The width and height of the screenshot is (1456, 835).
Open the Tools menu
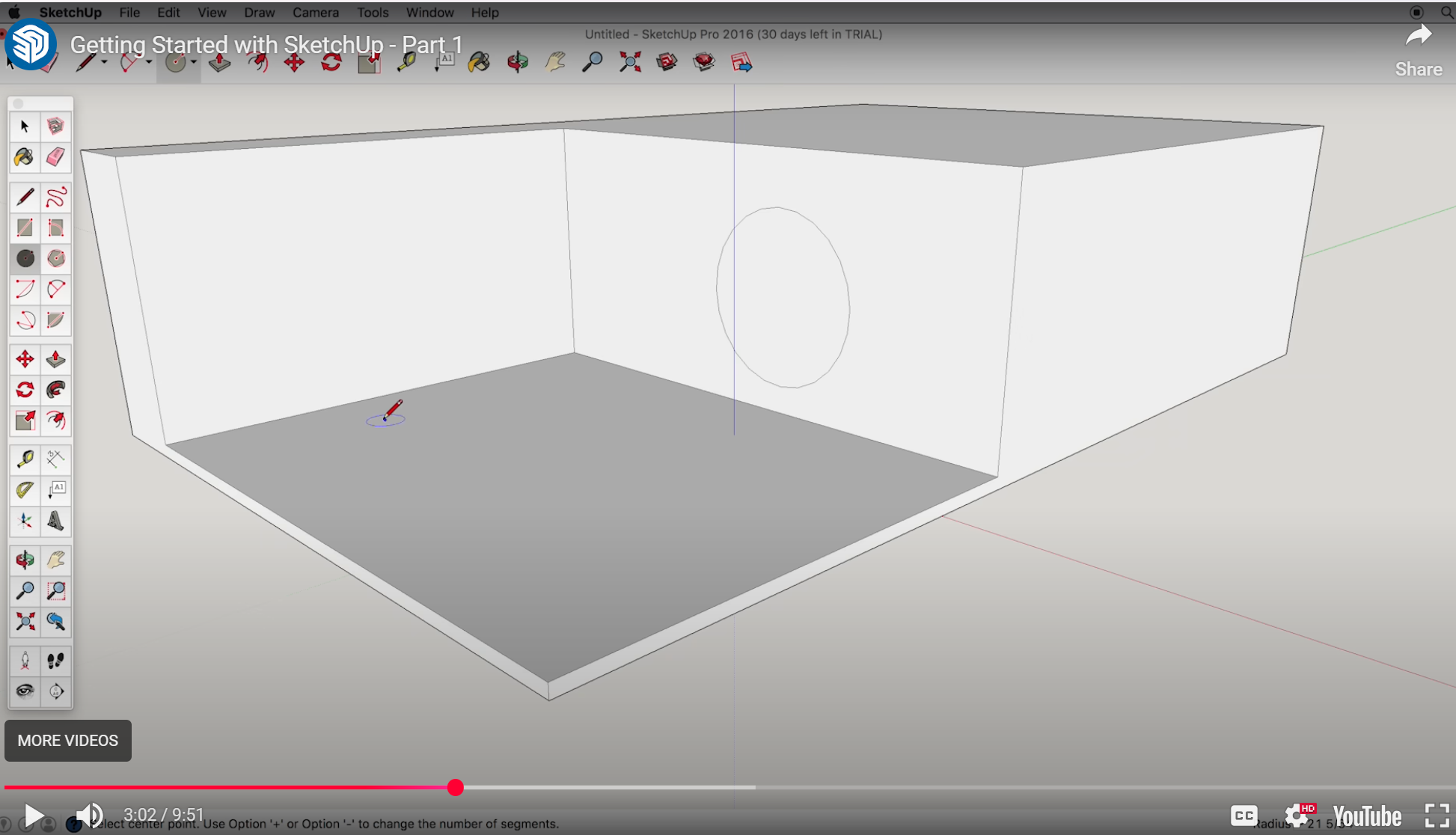pyautogui.click(x=373, y=12)
